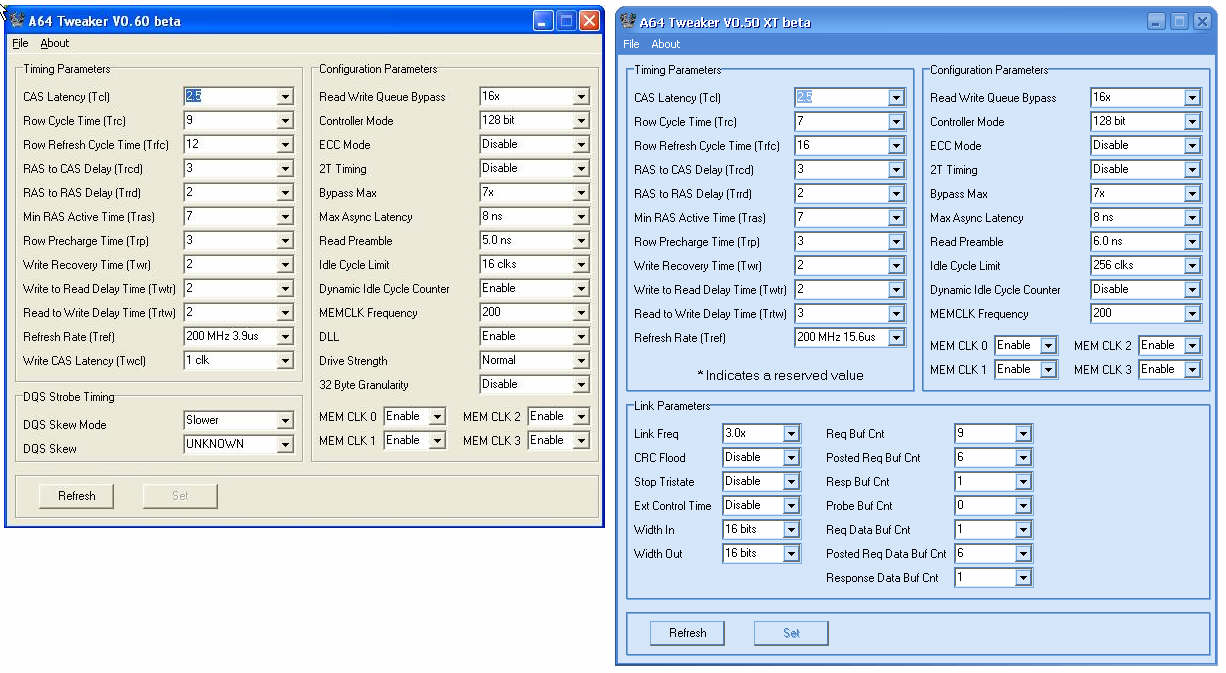
Task: Open Bypass Max dropdown in V0.50 XT window
Action: (1192, 194)
